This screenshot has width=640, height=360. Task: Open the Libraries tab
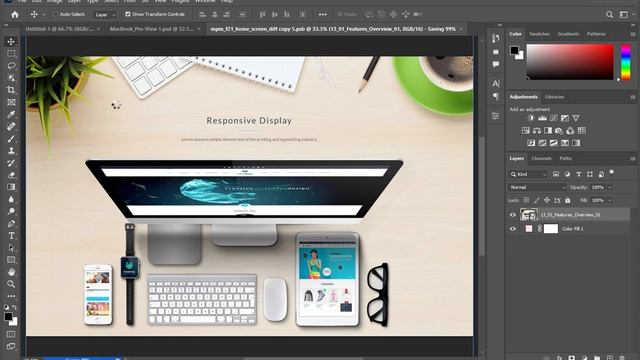click(x=554, y=97)
